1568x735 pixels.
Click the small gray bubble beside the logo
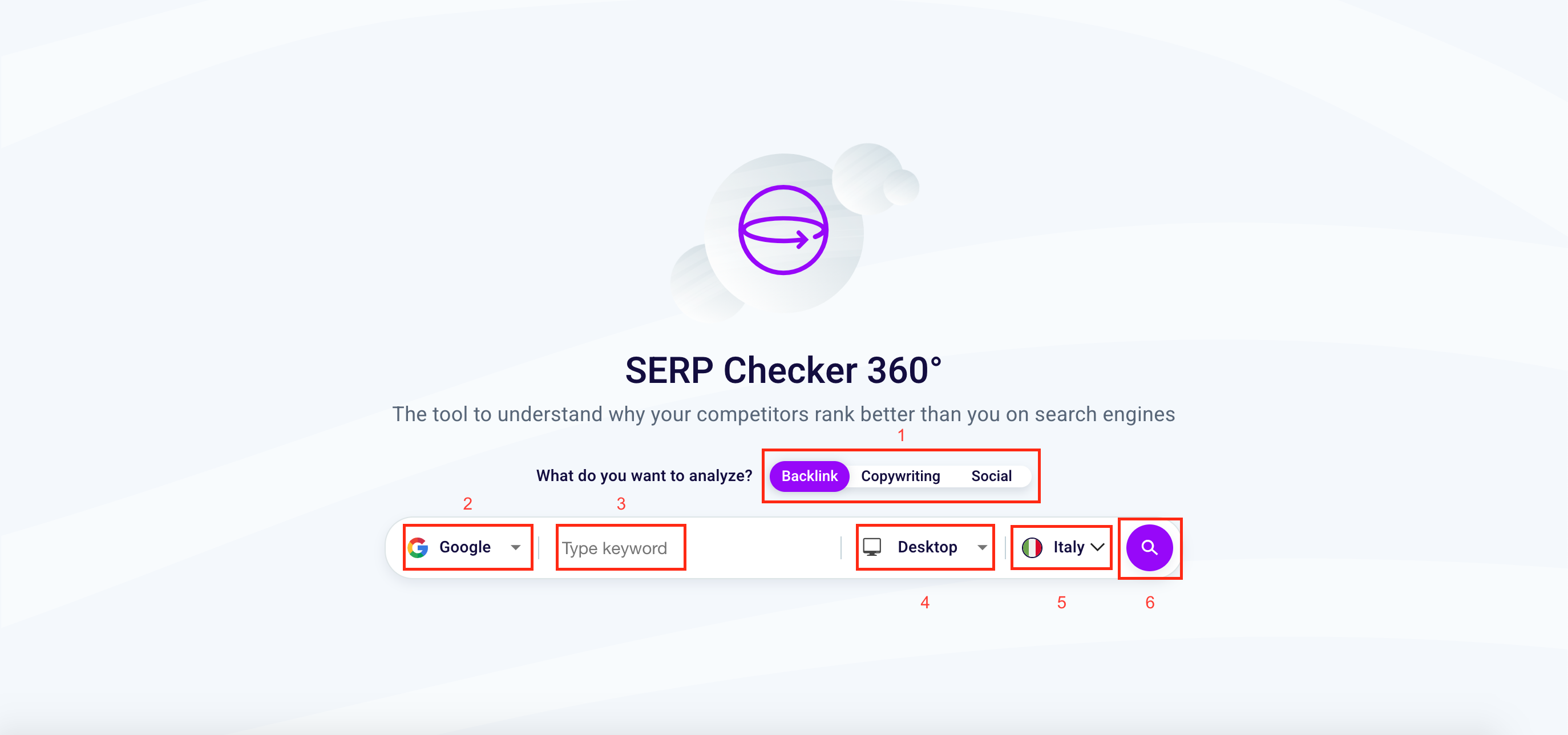pos(902,187)
